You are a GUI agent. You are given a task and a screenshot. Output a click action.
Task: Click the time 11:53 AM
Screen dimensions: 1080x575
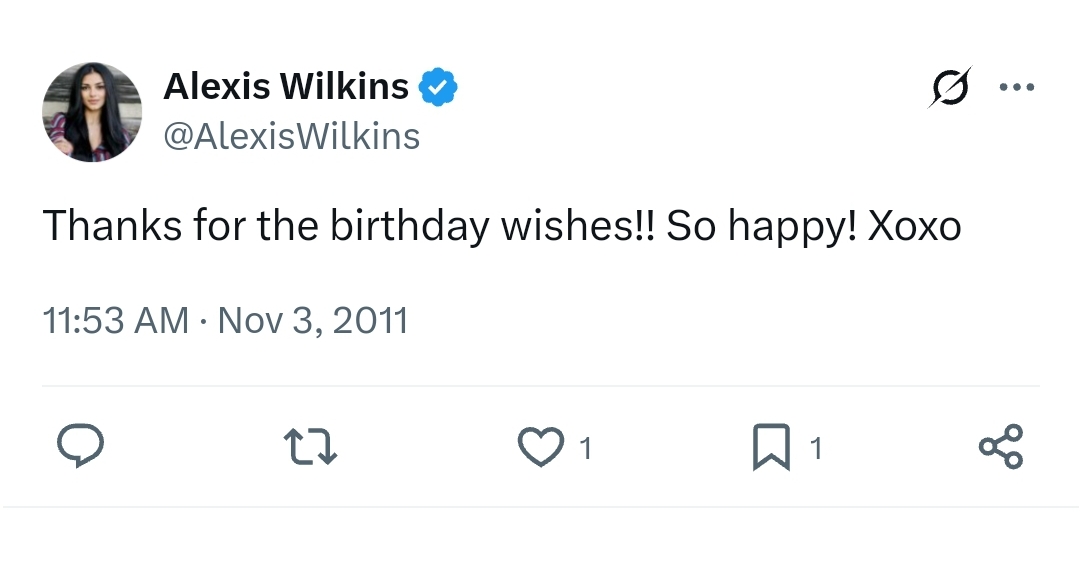click(x=115, y=321)
